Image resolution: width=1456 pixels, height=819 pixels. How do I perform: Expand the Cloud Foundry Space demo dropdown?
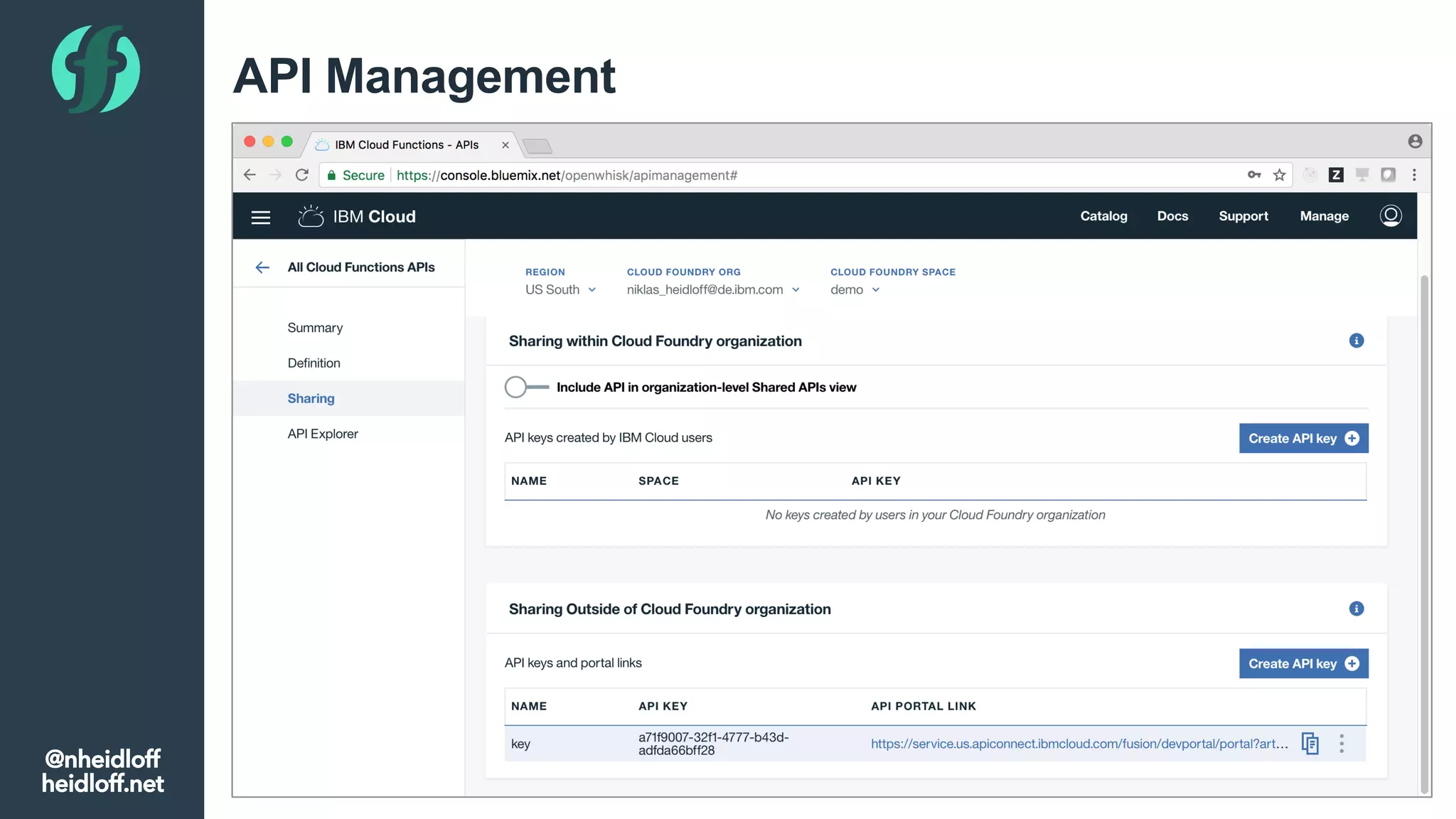(855, 290)
